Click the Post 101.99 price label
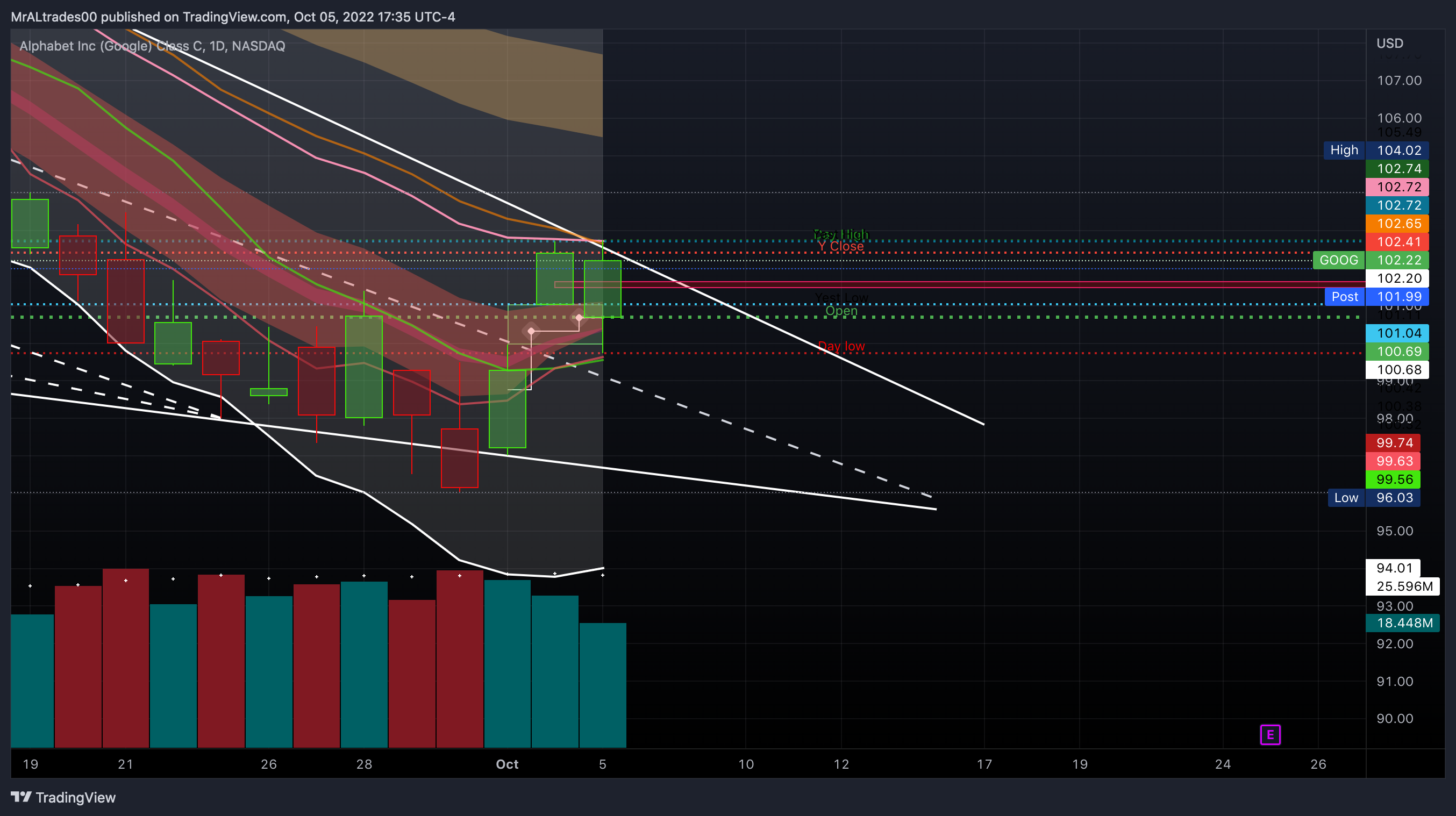The width and height of the screenshot is (1456, 816). pyautogui.click(x=1377, y=297)
